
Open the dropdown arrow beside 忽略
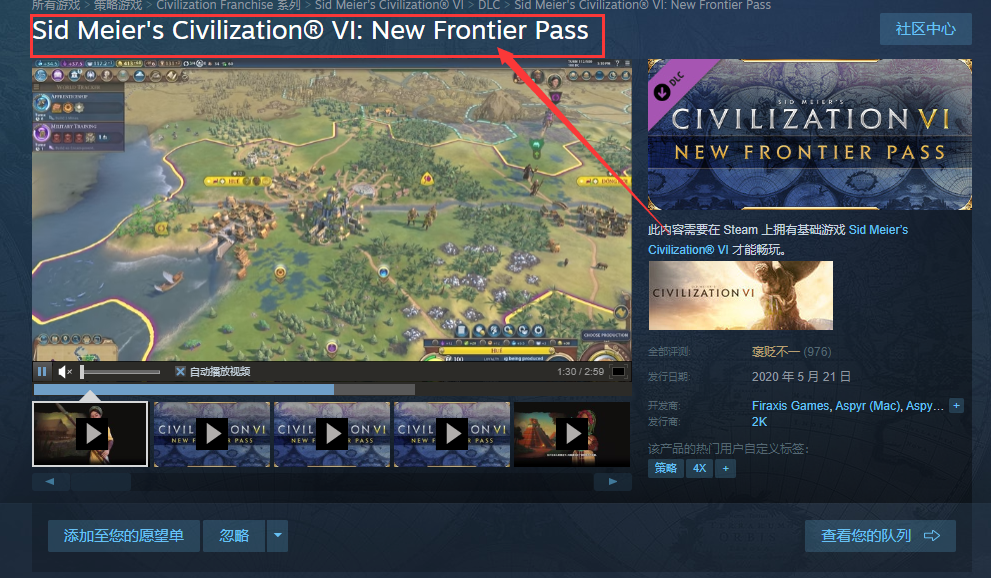coord(277,536)
